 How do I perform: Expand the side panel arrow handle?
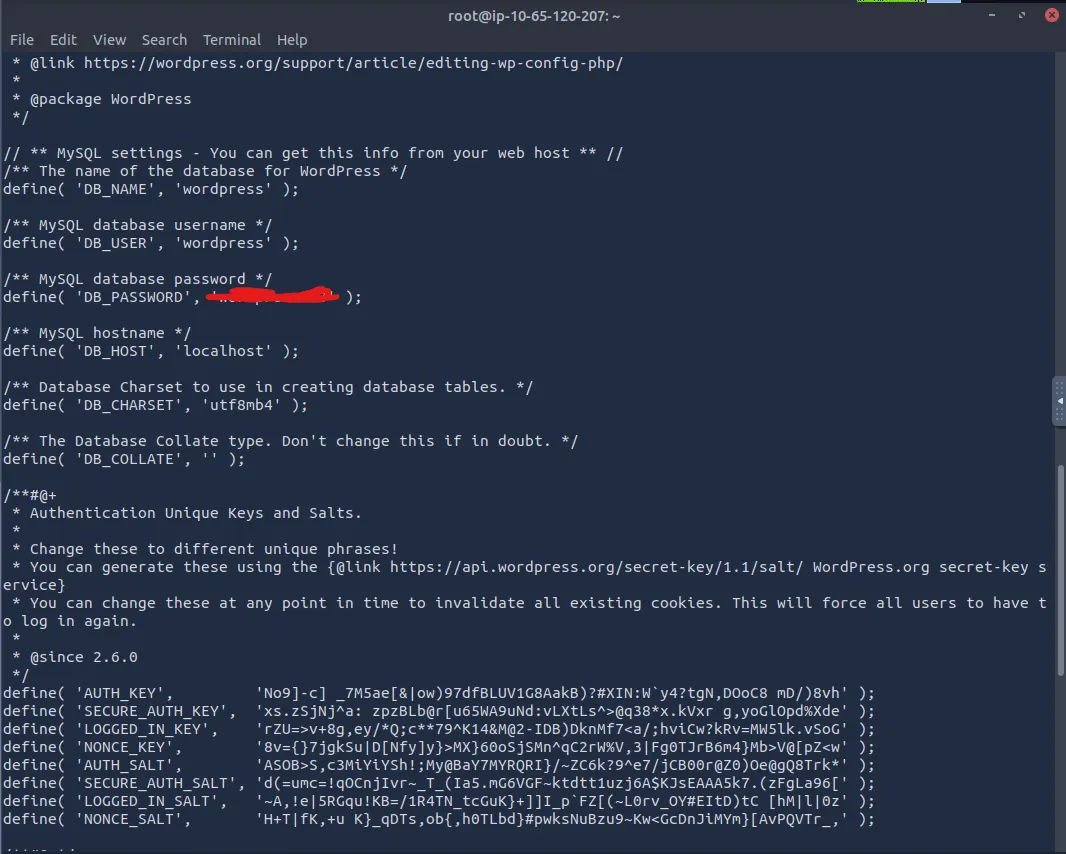1060,400
